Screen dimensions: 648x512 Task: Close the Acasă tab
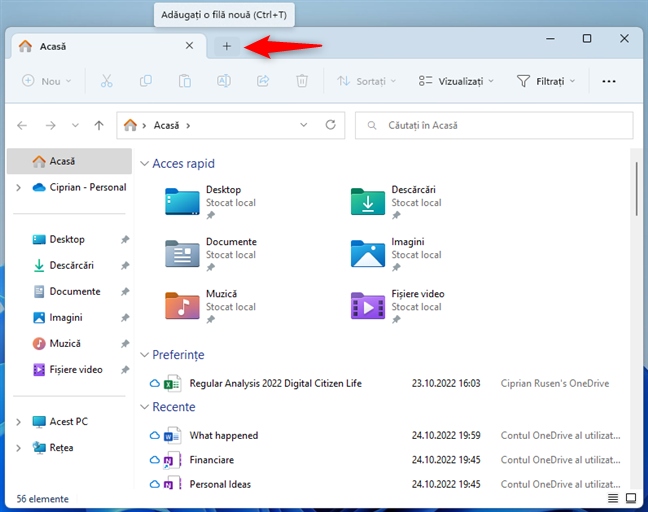[189, 46]
